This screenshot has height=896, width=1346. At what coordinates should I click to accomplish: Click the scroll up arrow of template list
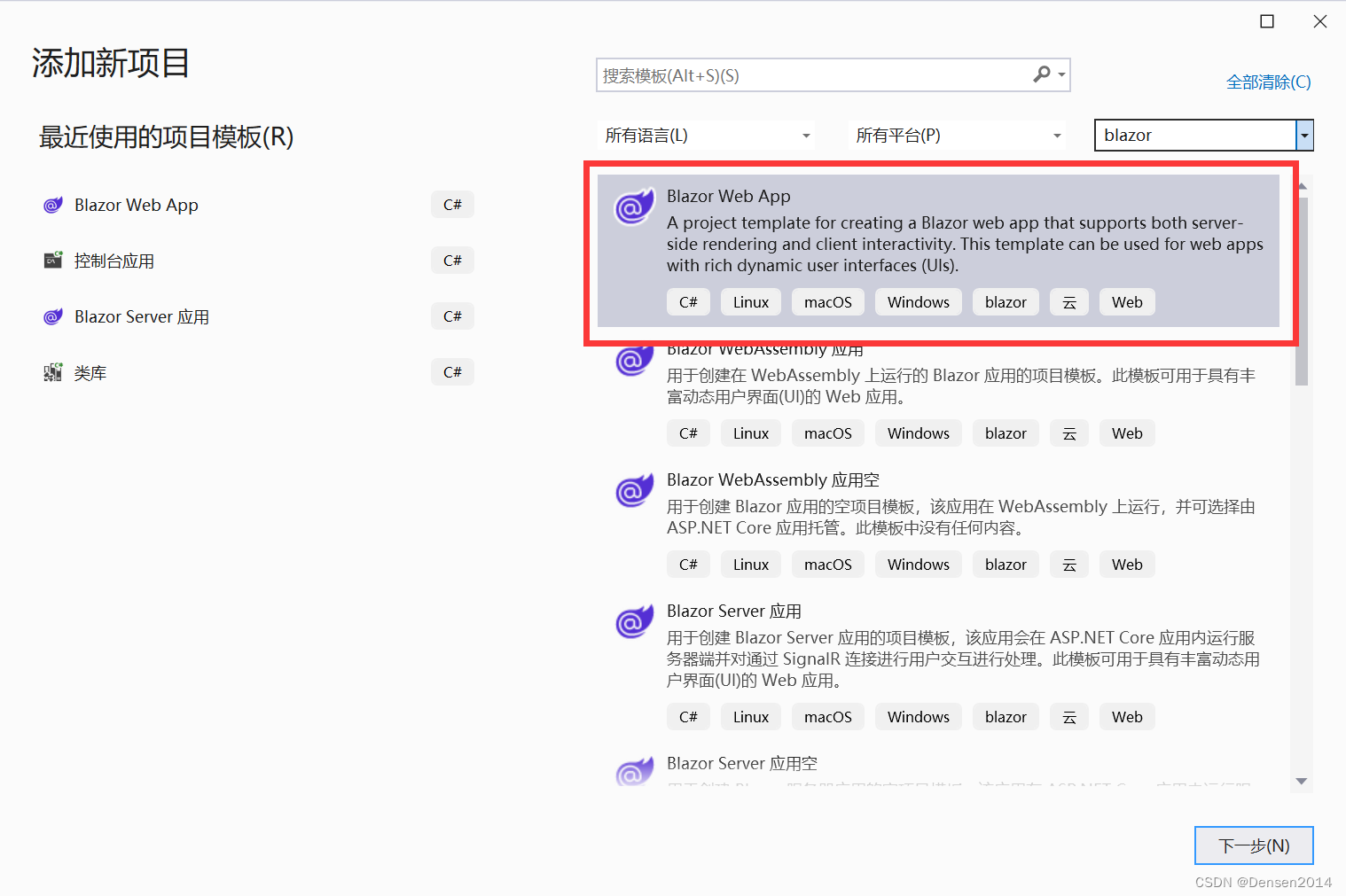point(1302,186)
